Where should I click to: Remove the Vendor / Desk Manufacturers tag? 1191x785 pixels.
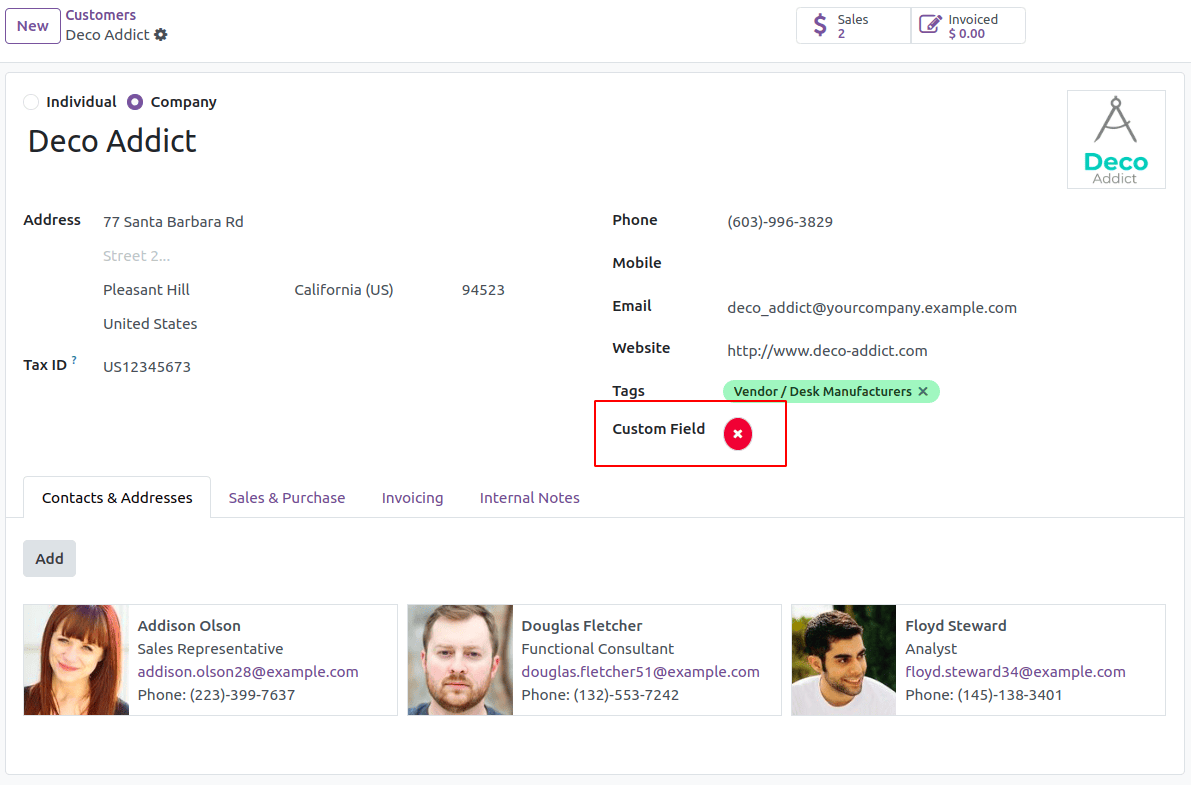[x=922, y=391]
